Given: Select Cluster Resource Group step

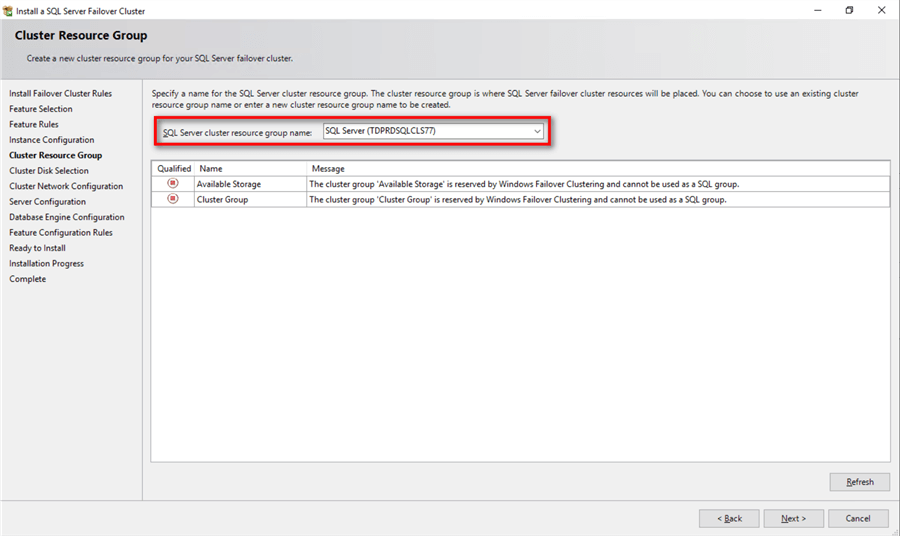Looking at the screenshot, I should [56, 156].
